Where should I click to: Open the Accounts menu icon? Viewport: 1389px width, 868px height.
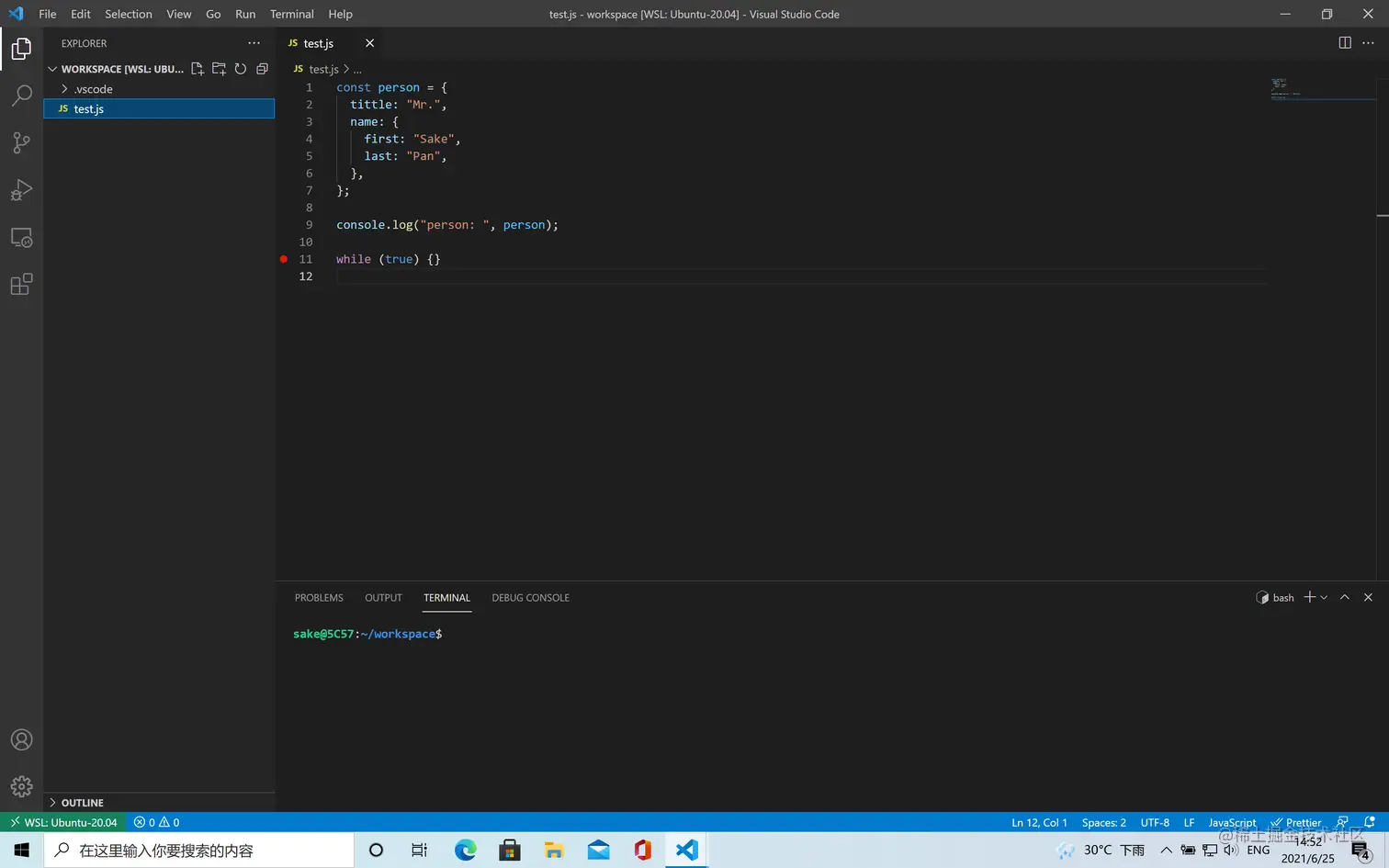tap(21, 740)
